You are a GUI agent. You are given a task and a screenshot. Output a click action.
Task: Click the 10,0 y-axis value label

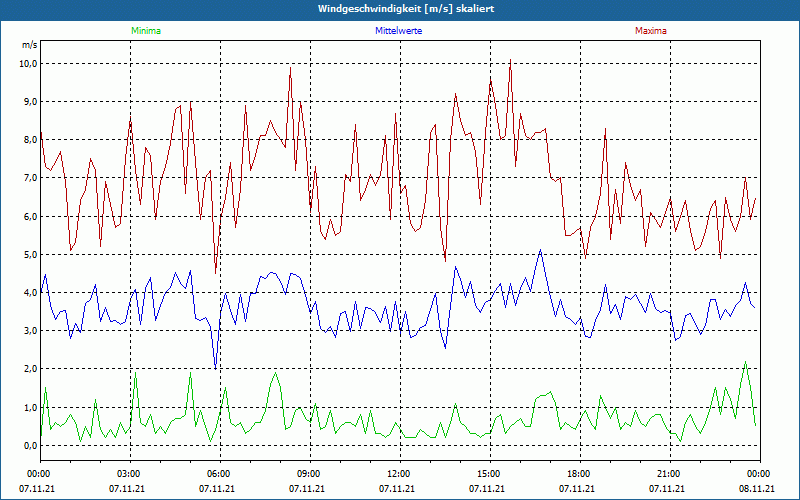coord(28,63)
